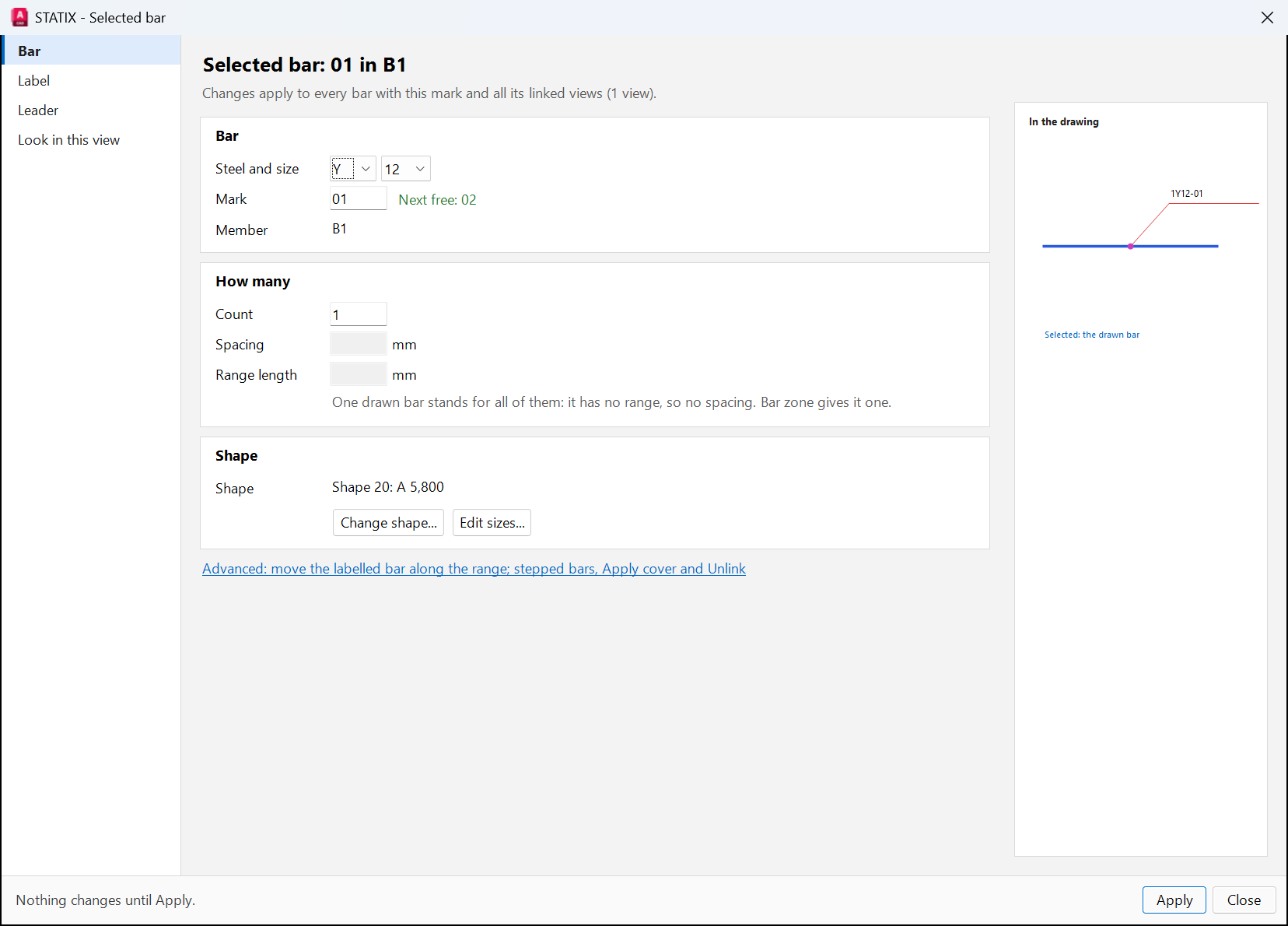Open the Advanced options link
1288x926 pixels.
pos(474,569)
